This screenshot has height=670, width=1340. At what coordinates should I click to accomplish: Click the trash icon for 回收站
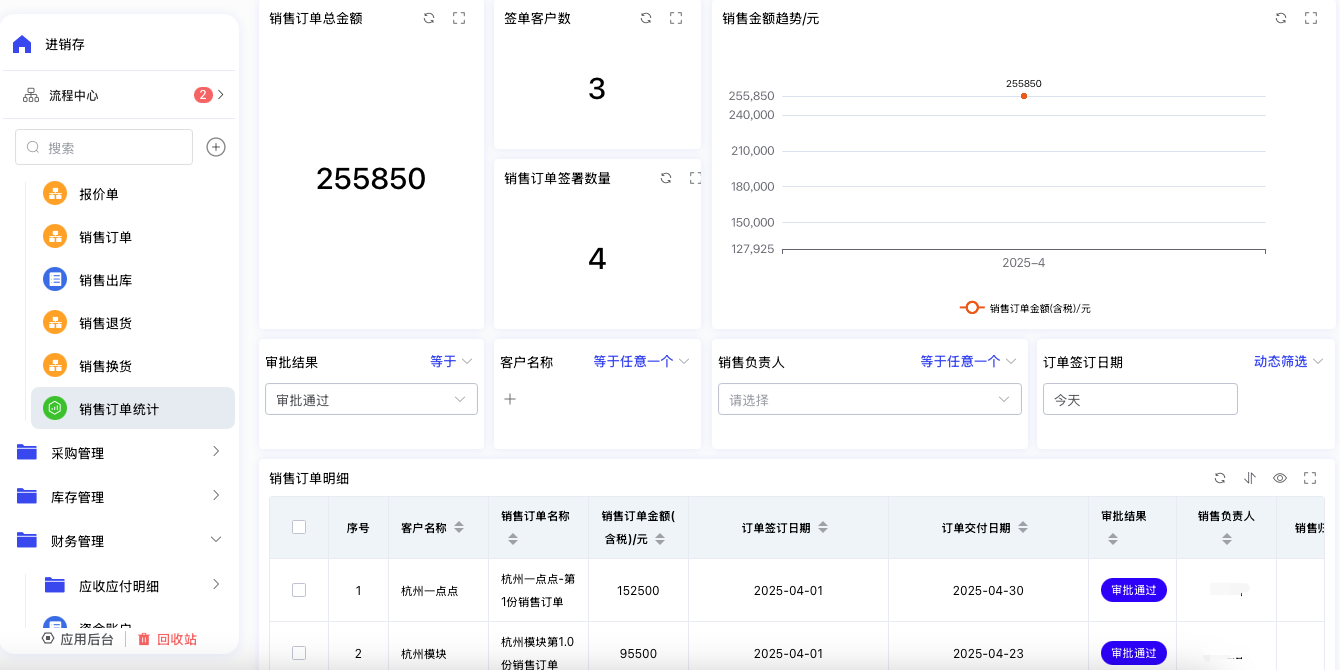click(x=144, y=639)
